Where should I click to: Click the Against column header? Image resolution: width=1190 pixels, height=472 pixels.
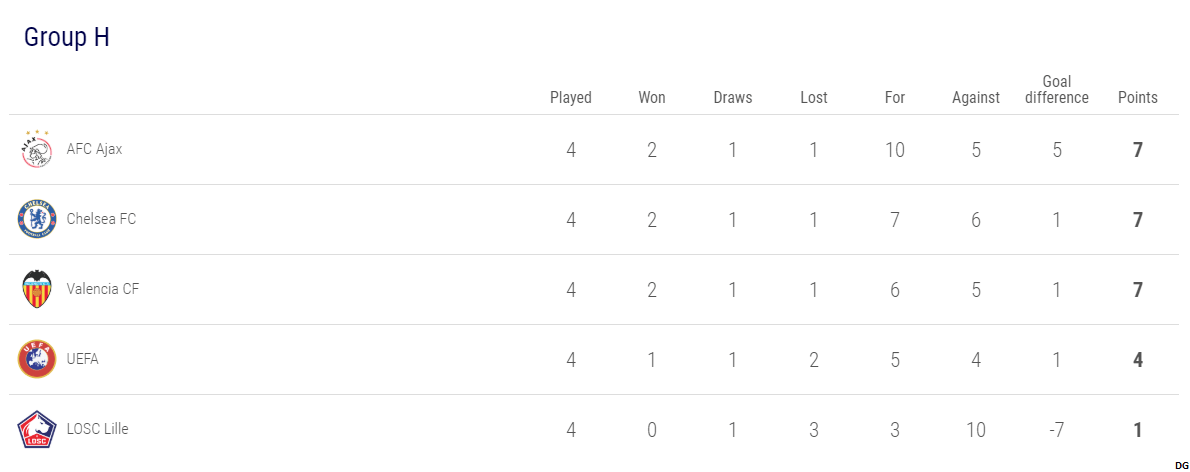976,98
